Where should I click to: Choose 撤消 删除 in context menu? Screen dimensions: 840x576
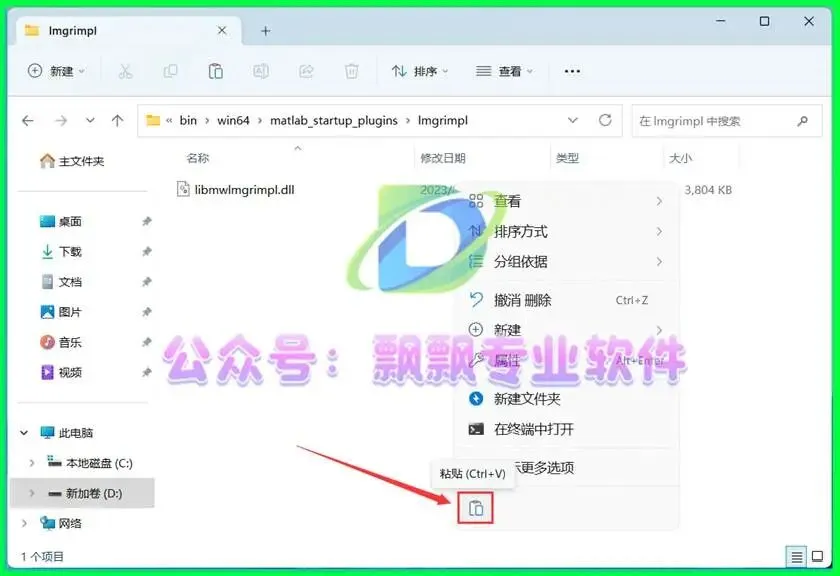[566, 300]
